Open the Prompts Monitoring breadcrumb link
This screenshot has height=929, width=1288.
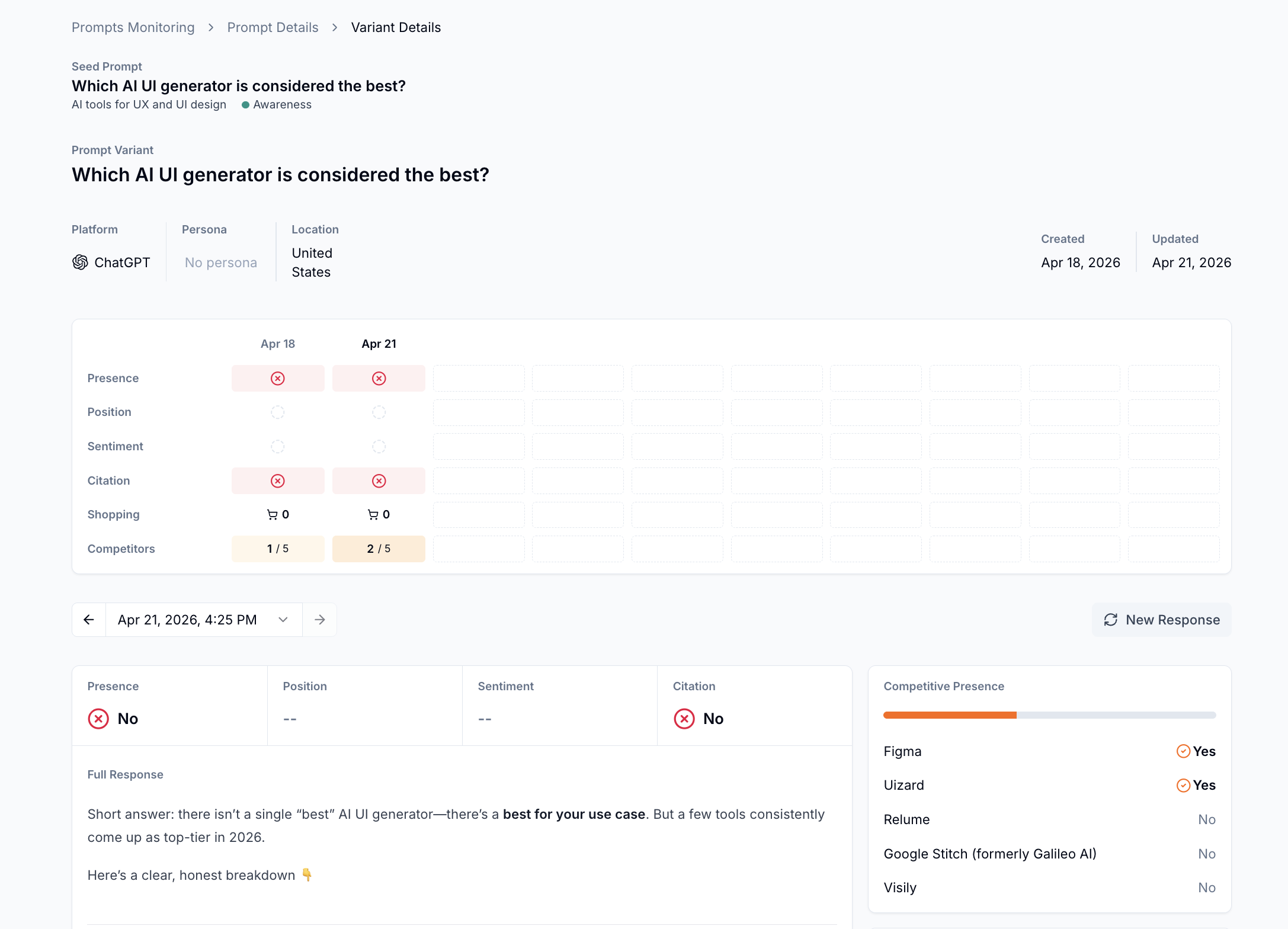click(x=133, y=28)
